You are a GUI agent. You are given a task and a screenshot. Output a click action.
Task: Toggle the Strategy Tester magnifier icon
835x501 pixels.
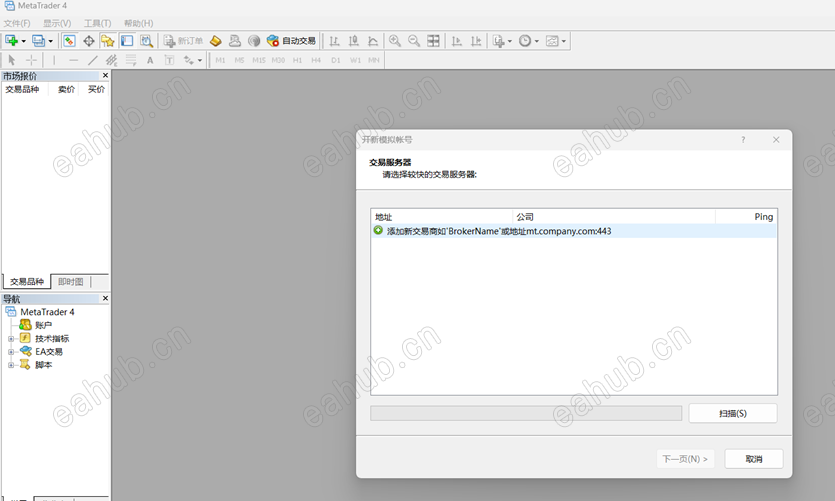tap(146, 40)
